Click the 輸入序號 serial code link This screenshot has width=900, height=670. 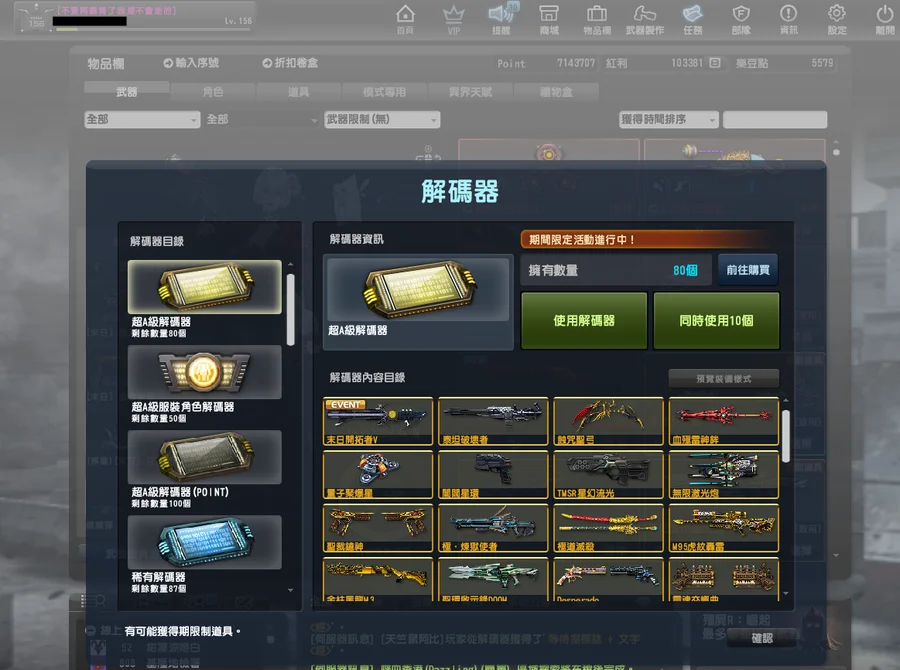pos(191,63)
